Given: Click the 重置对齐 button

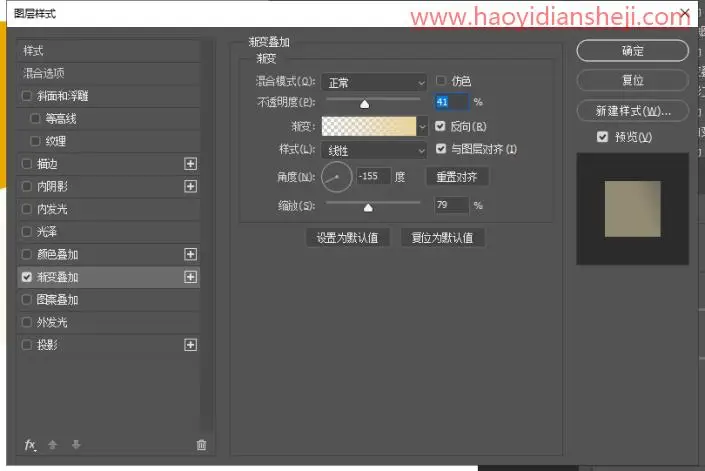Looking at the screenshot, I should [x=457, y=177].
